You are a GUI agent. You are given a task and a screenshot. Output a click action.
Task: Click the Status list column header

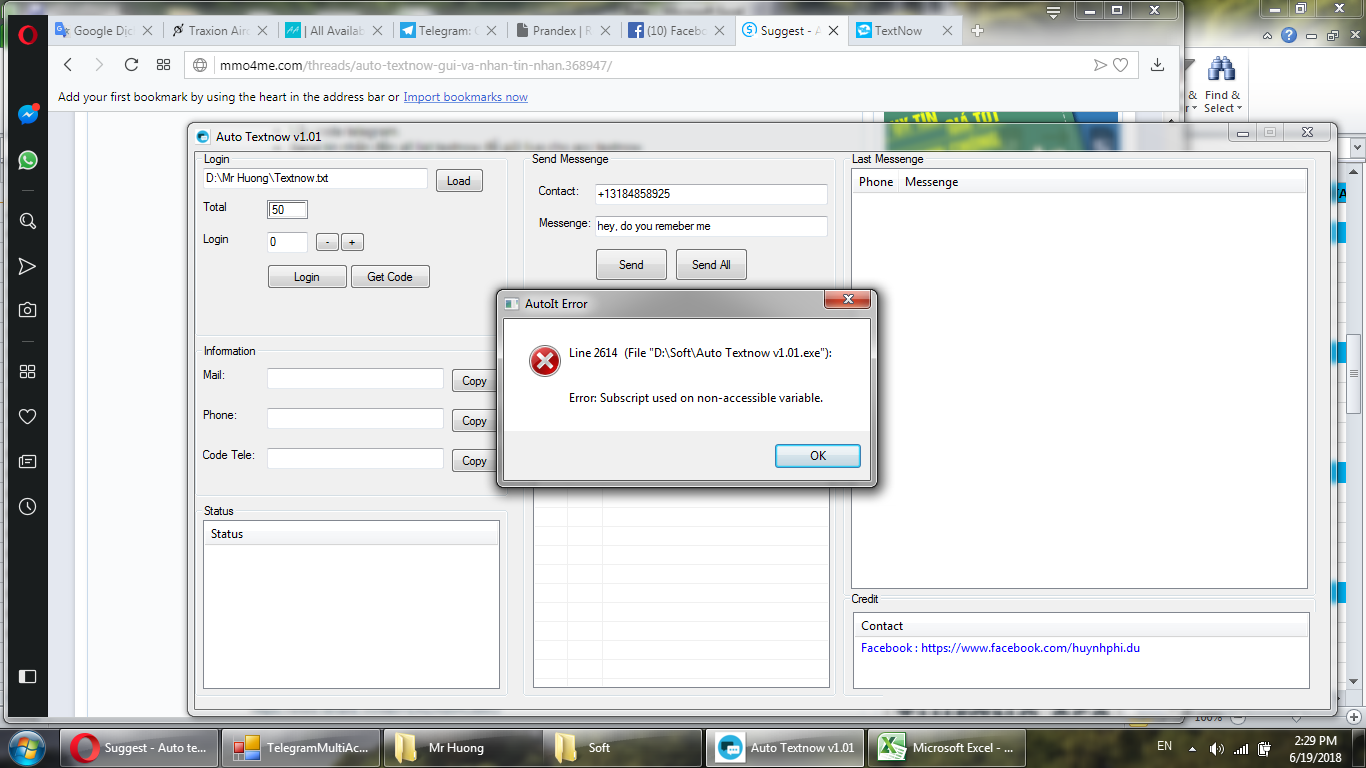click(351, 534)
